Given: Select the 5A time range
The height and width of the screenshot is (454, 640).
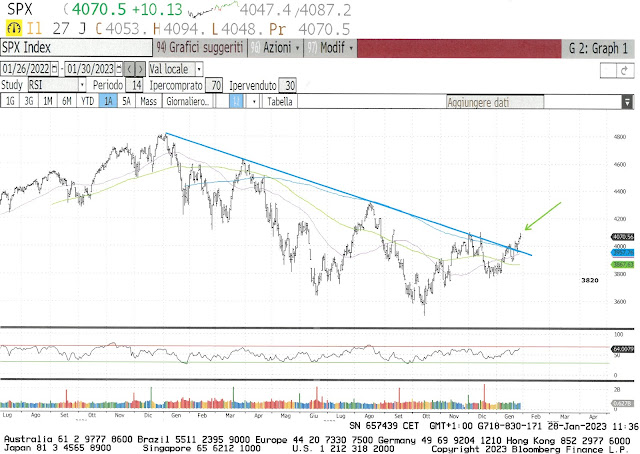Looking at the screenshot, I should pos(127,101).
